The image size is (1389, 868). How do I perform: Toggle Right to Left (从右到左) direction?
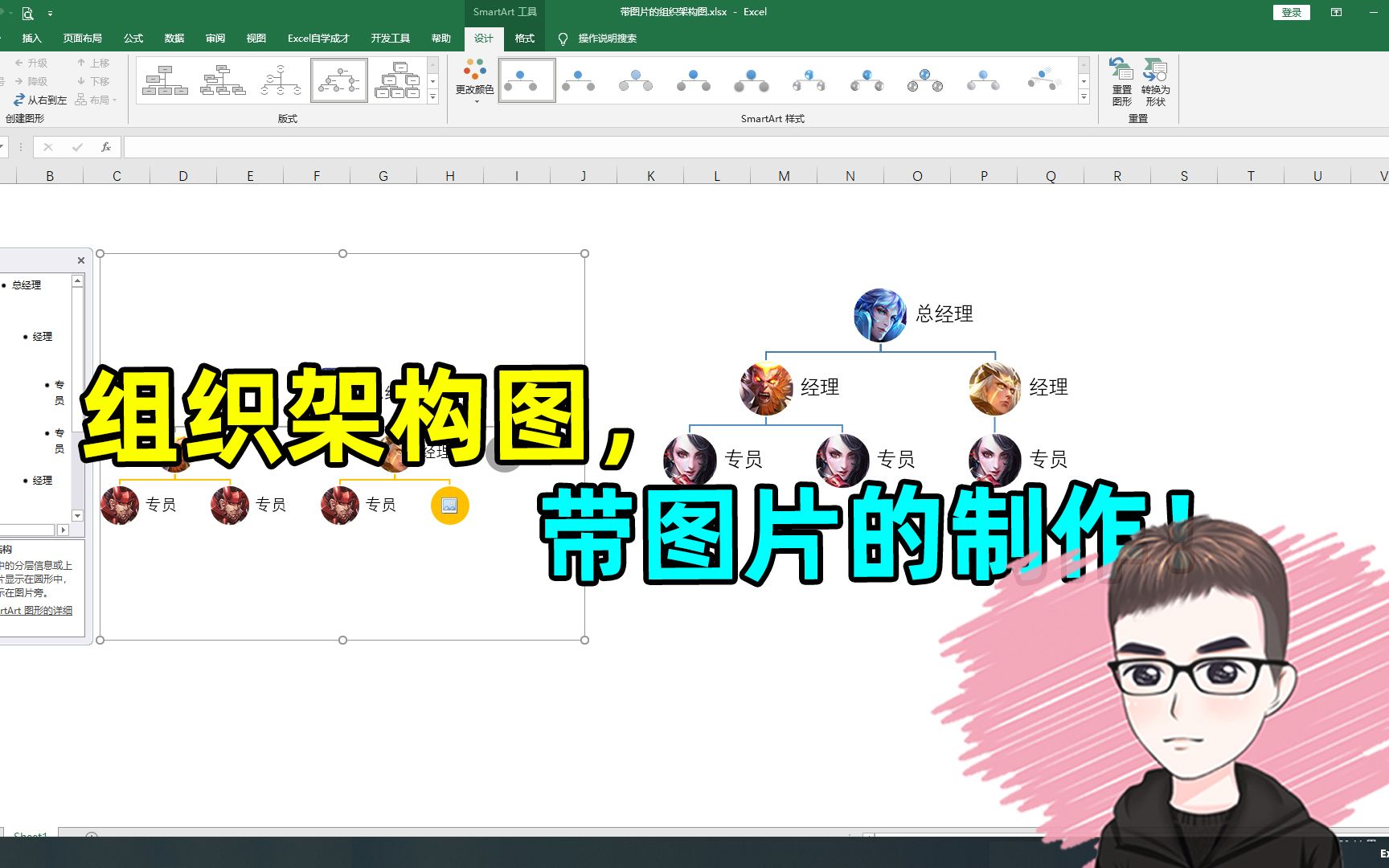click(40, 100)
